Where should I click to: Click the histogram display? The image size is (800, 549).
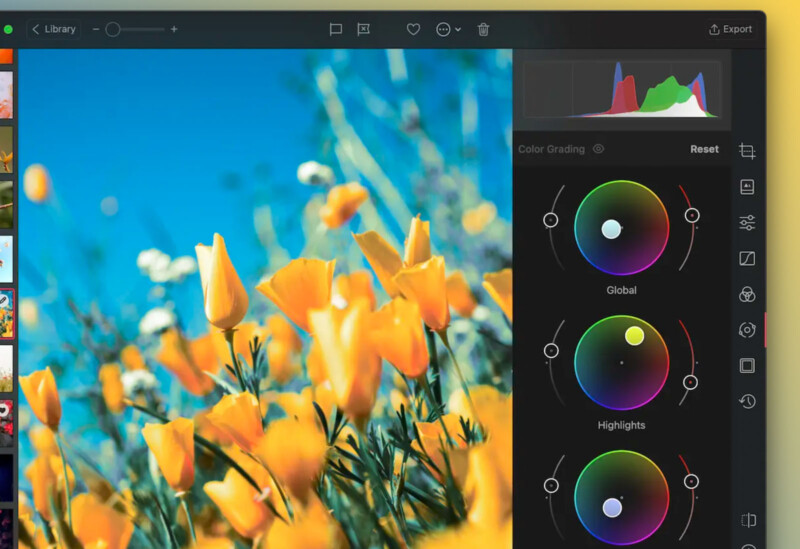click(621, 89)
